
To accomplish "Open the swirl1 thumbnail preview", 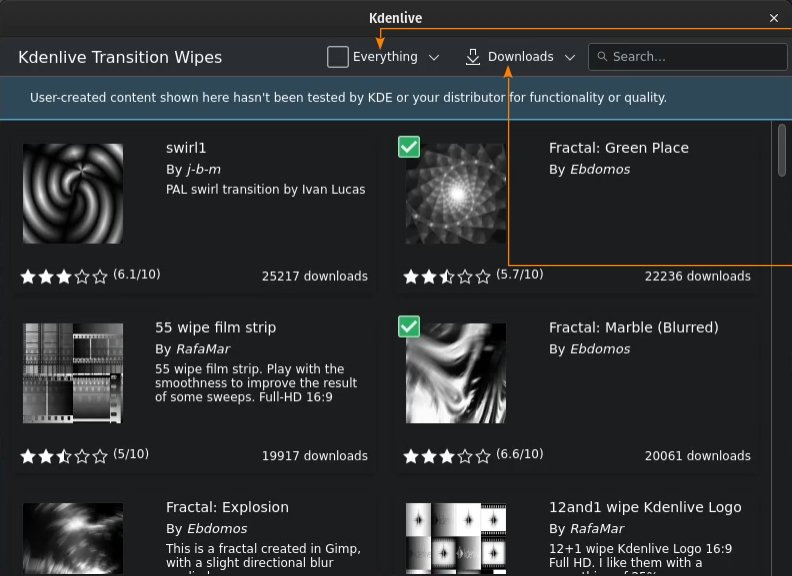I will [73, 194].
